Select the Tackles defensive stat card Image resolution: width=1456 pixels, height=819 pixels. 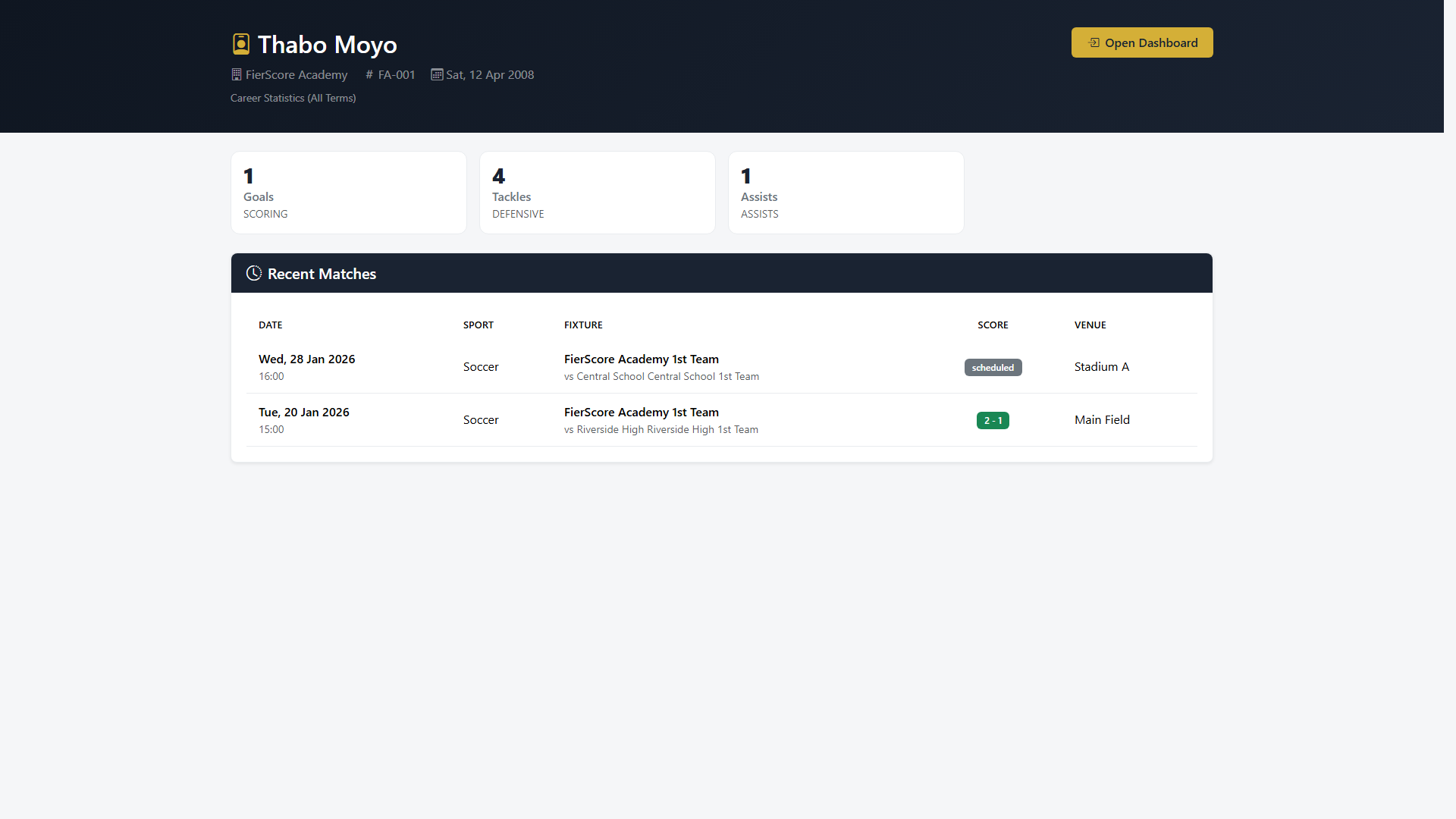pos(597,192)
